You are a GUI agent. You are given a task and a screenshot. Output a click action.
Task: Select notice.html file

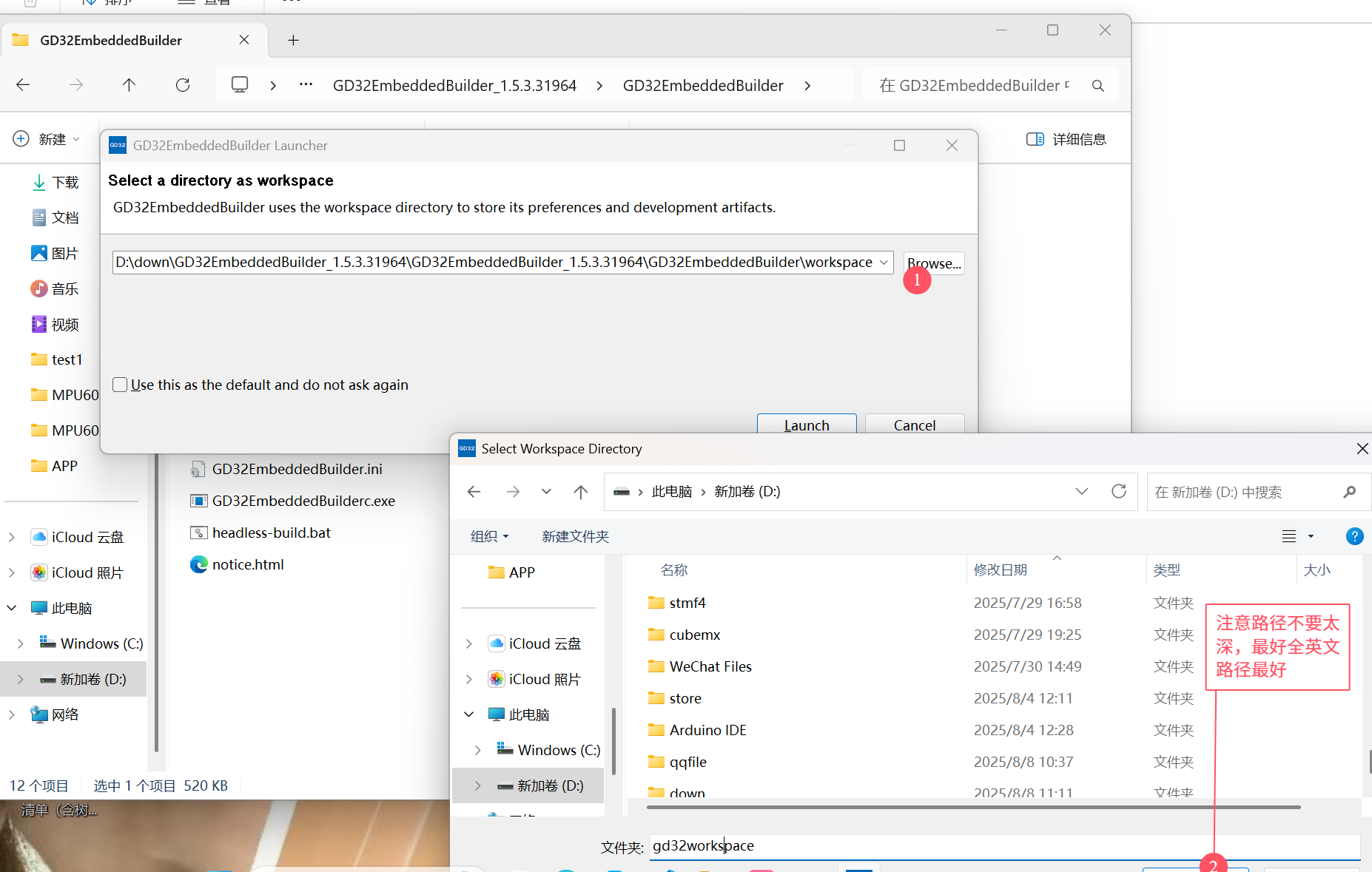coord(238,564)
